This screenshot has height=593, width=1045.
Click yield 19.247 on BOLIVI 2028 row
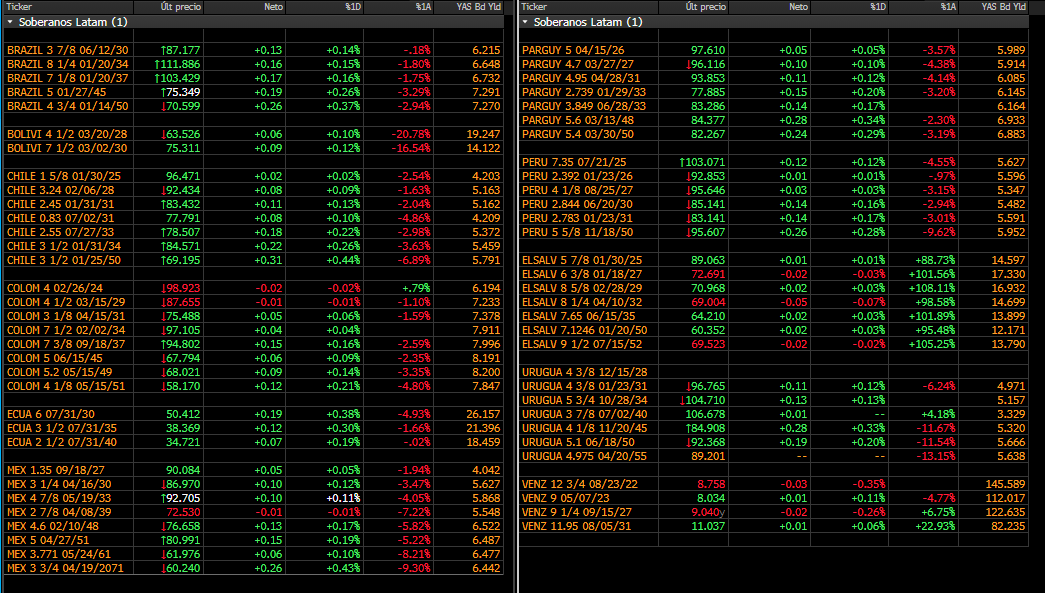point(483,134)
